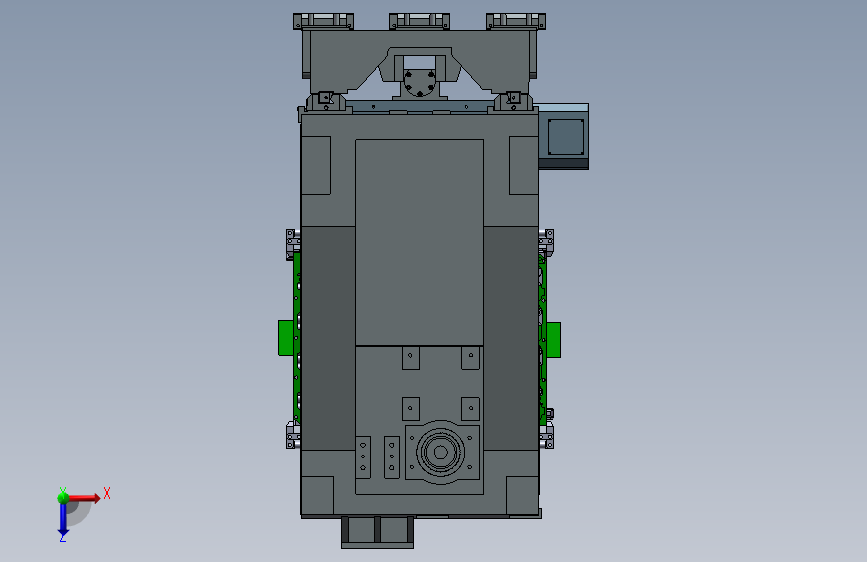867x562 pixels.
Task: Select the lower-left silver clamp bracket
Action: tap(293, 435)
